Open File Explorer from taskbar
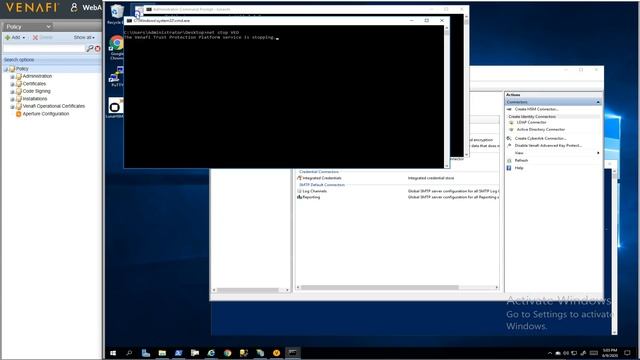 [x=162, y=353]
